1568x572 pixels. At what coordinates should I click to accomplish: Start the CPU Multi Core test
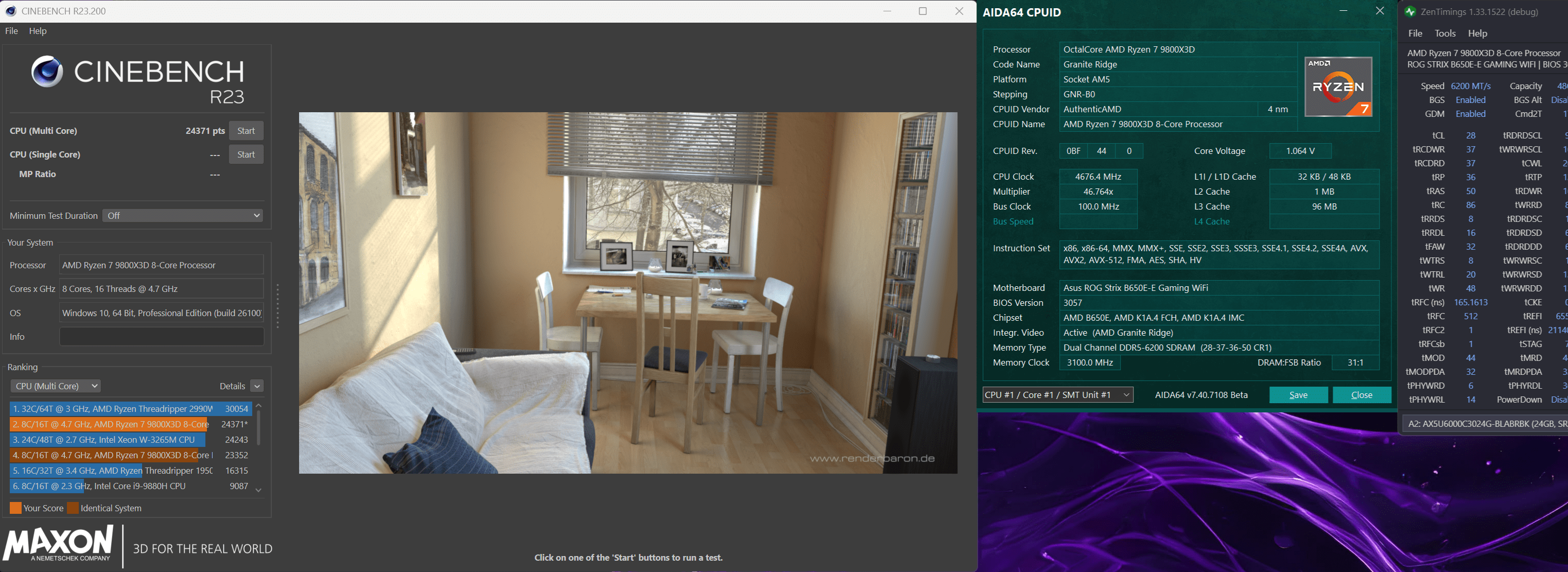pyautogui.click(x=246, y=131)
